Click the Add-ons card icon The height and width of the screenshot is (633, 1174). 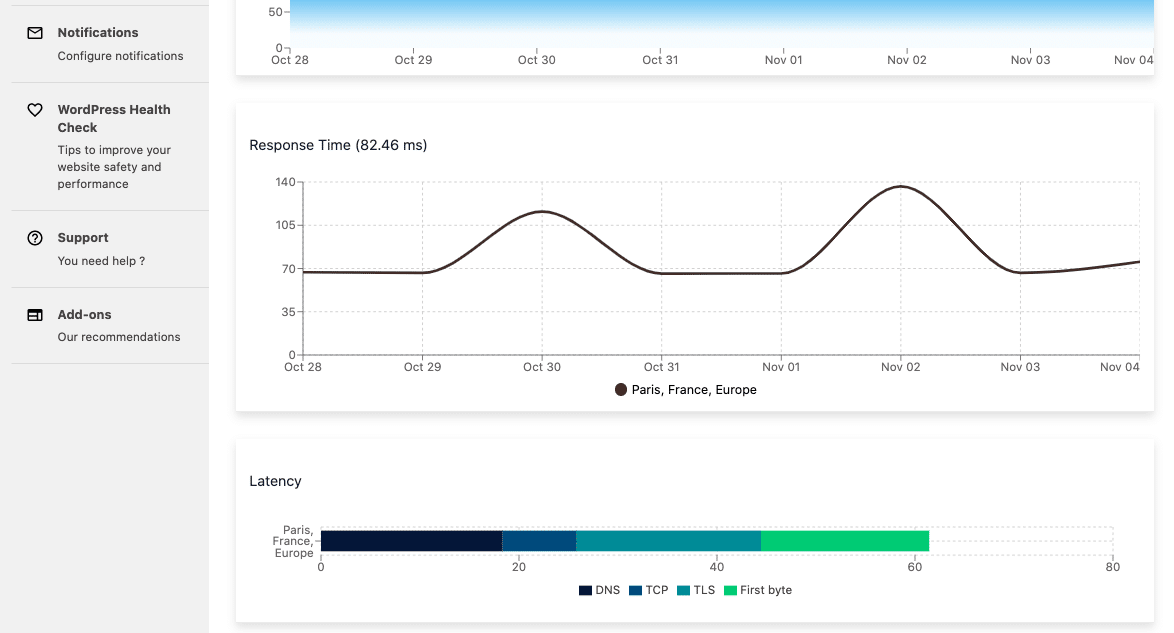(x=35, y=315)
